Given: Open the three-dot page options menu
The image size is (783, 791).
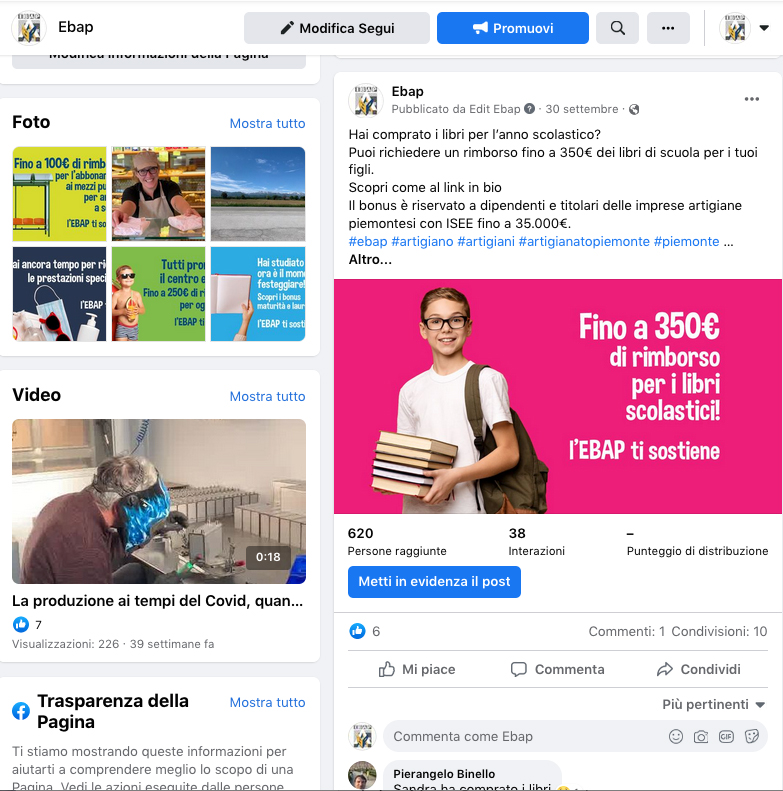Looking at the screenshot, I should coord(668,28).
